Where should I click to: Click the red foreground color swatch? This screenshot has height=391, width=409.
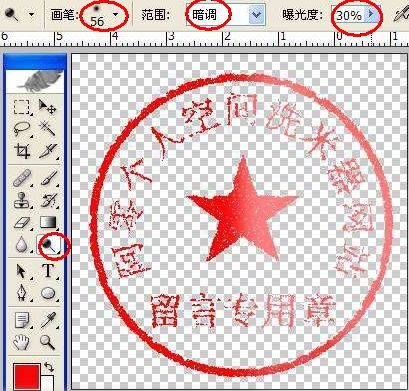click(x=27, y=377)
